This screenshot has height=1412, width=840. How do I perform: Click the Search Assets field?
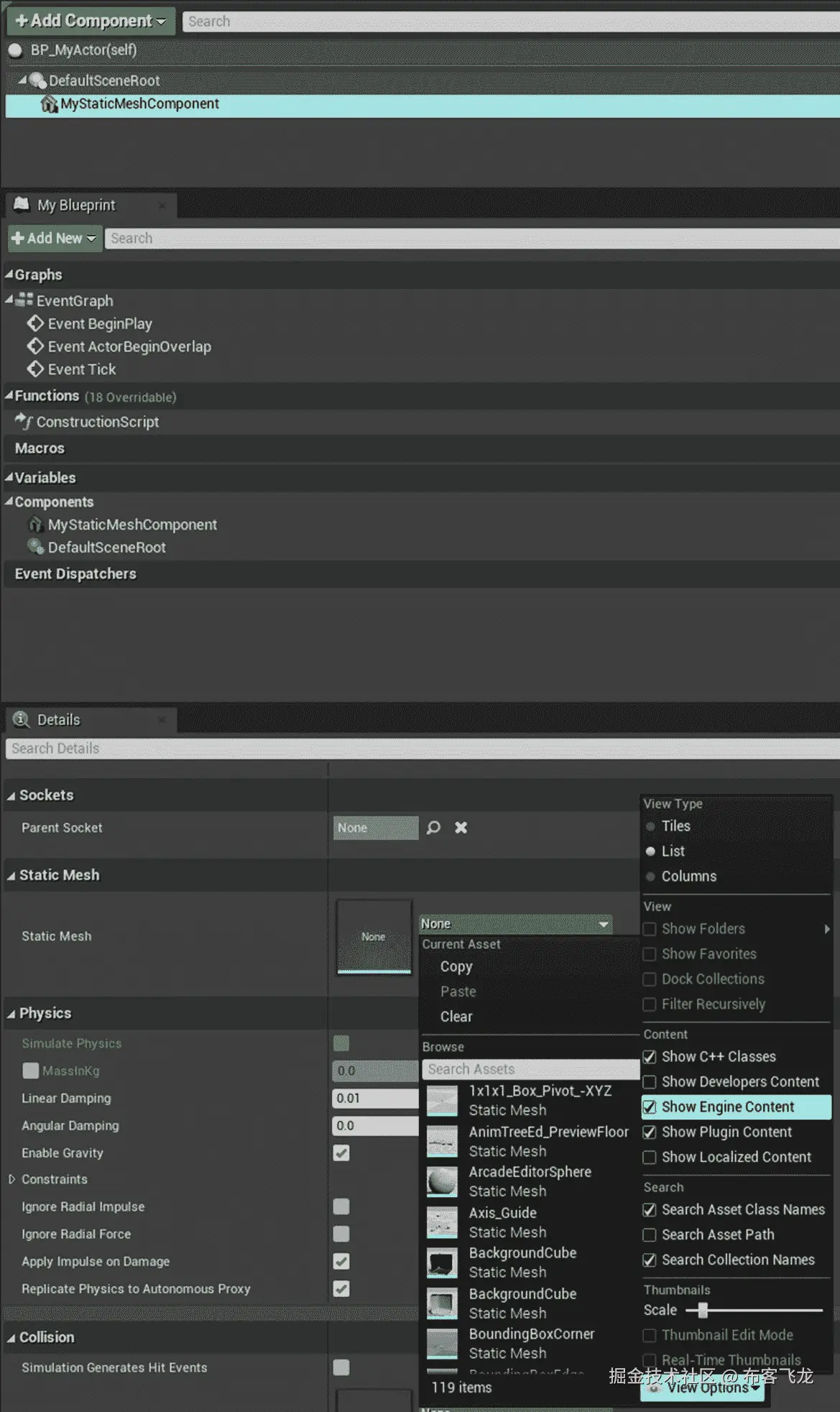pyautogui.click(x=530, y=1069)
